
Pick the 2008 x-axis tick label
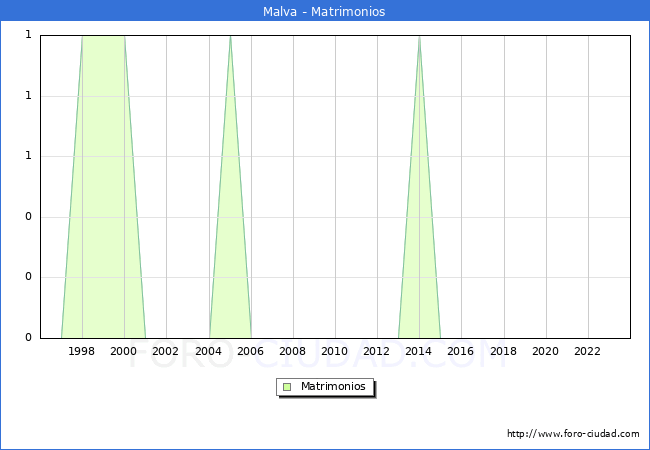pyautogui.click(x=293, y=351)
